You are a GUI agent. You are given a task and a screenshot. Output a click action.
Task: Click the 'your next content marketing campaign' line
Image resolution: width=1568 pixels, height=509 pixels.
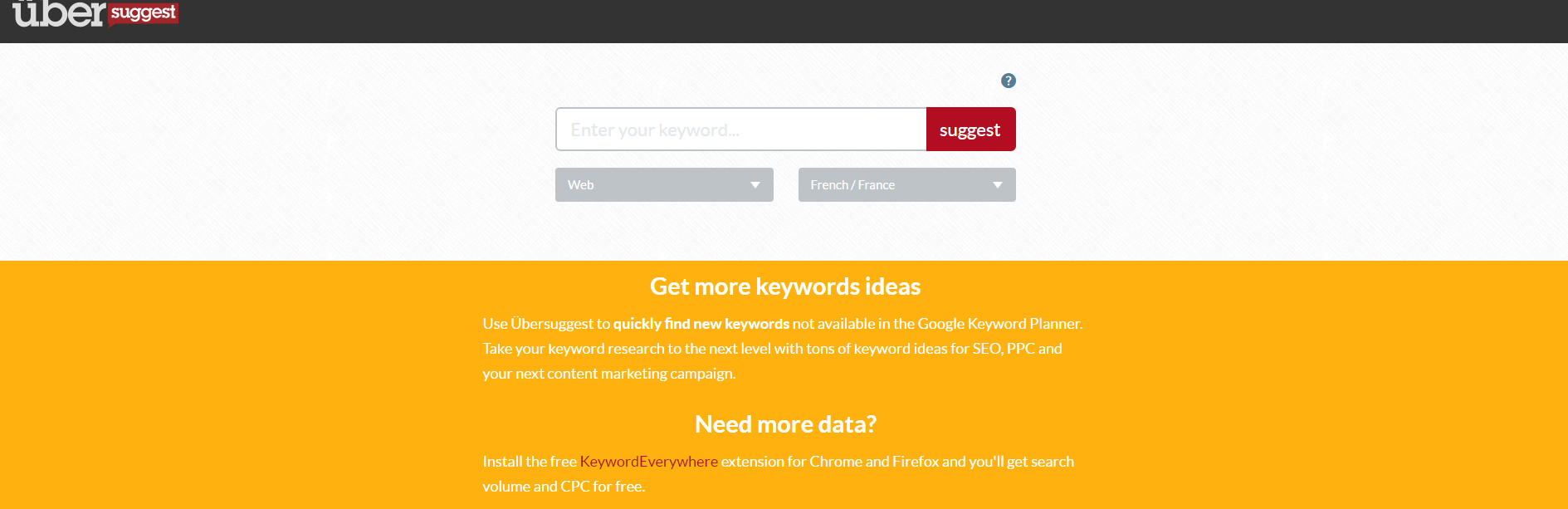608,374
